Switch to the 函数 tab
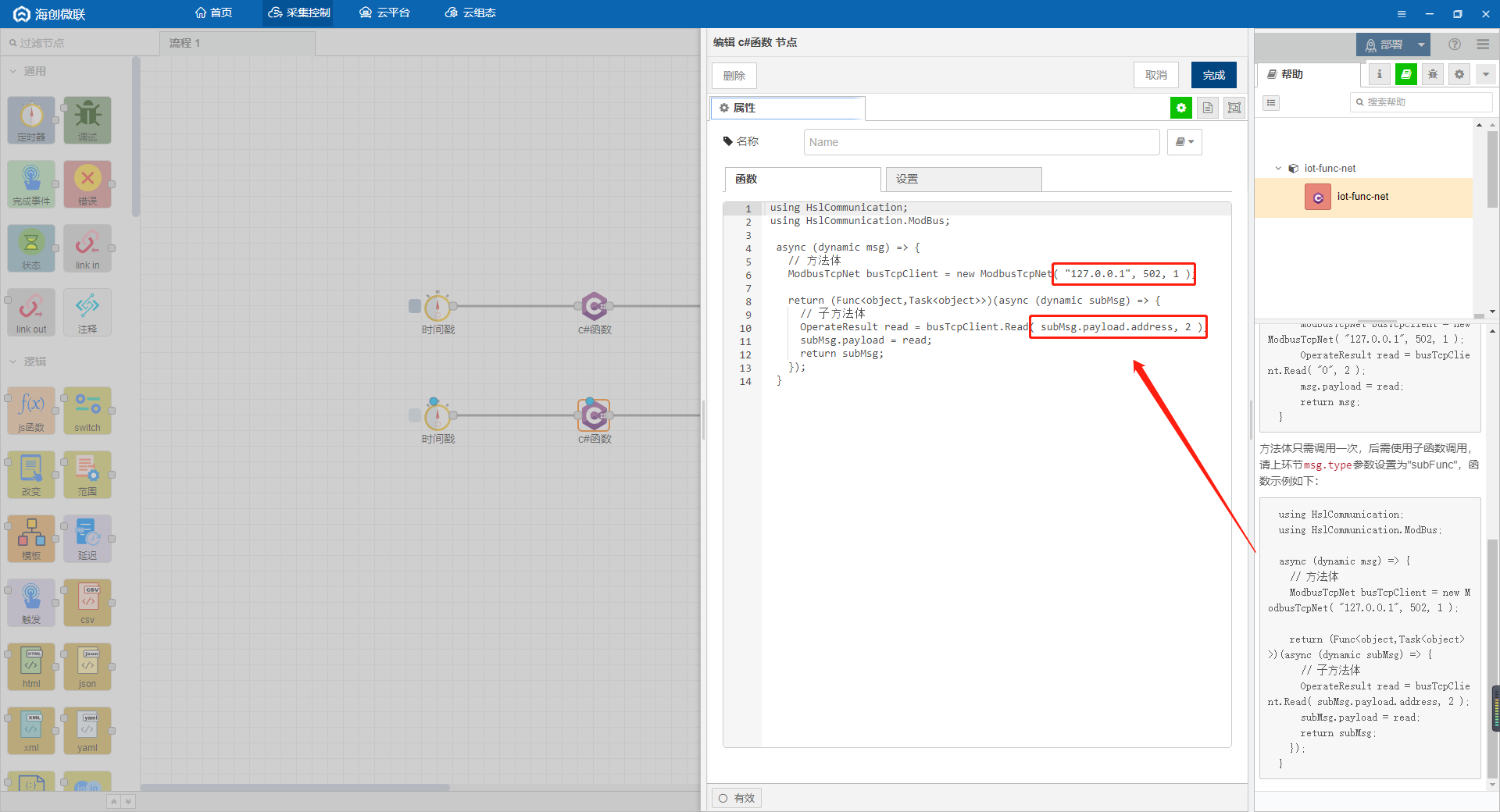This screenshot has height=812, width=1500. [803, 179]
